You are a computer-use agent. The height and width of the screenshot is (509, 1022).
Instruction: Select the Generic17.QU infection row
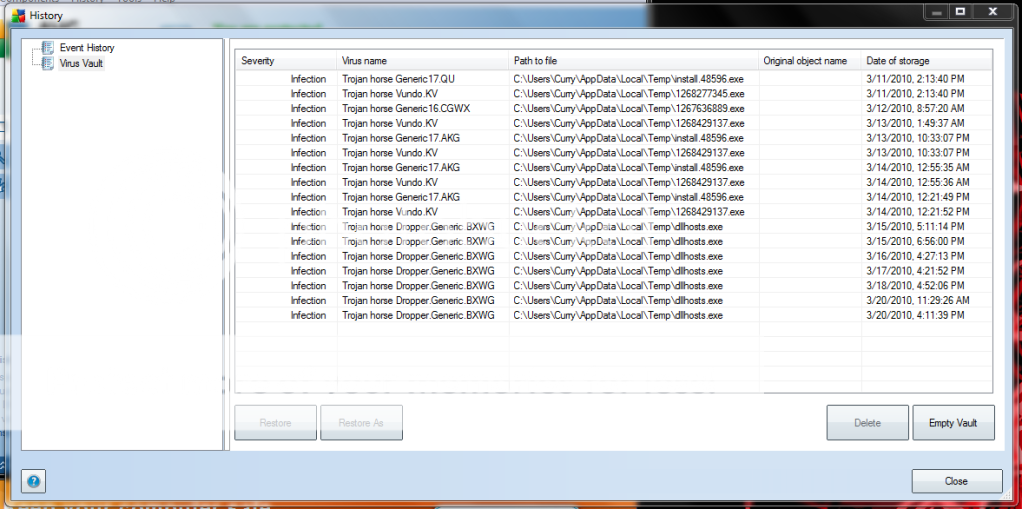click(x=398, y=78)
